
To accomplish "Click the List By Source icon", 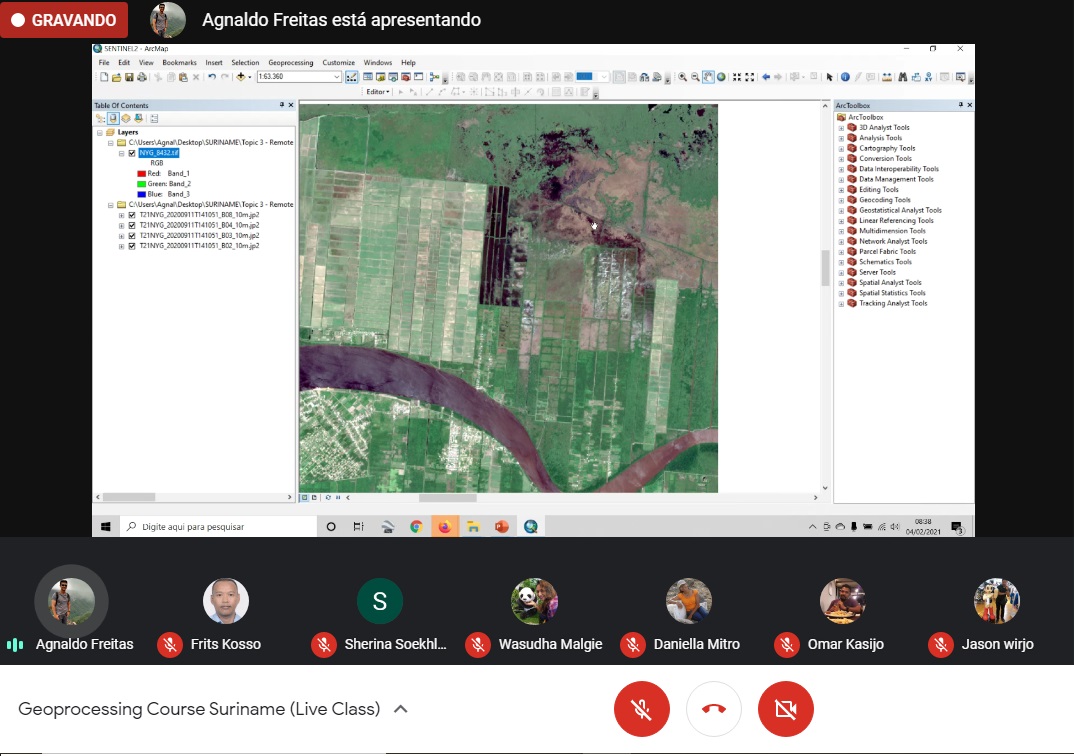I will (x=113, y=118).
